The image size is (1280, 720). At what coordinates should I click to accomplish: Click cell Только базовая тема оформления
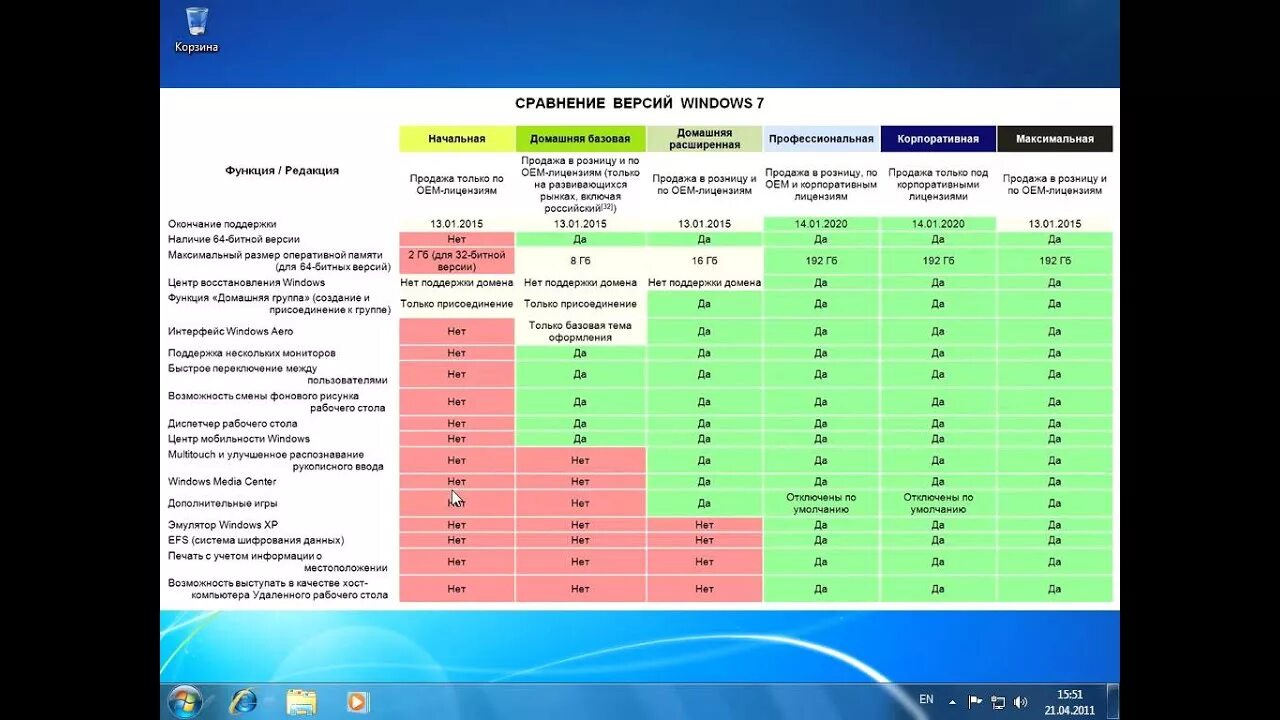click(x=580, y=331)
